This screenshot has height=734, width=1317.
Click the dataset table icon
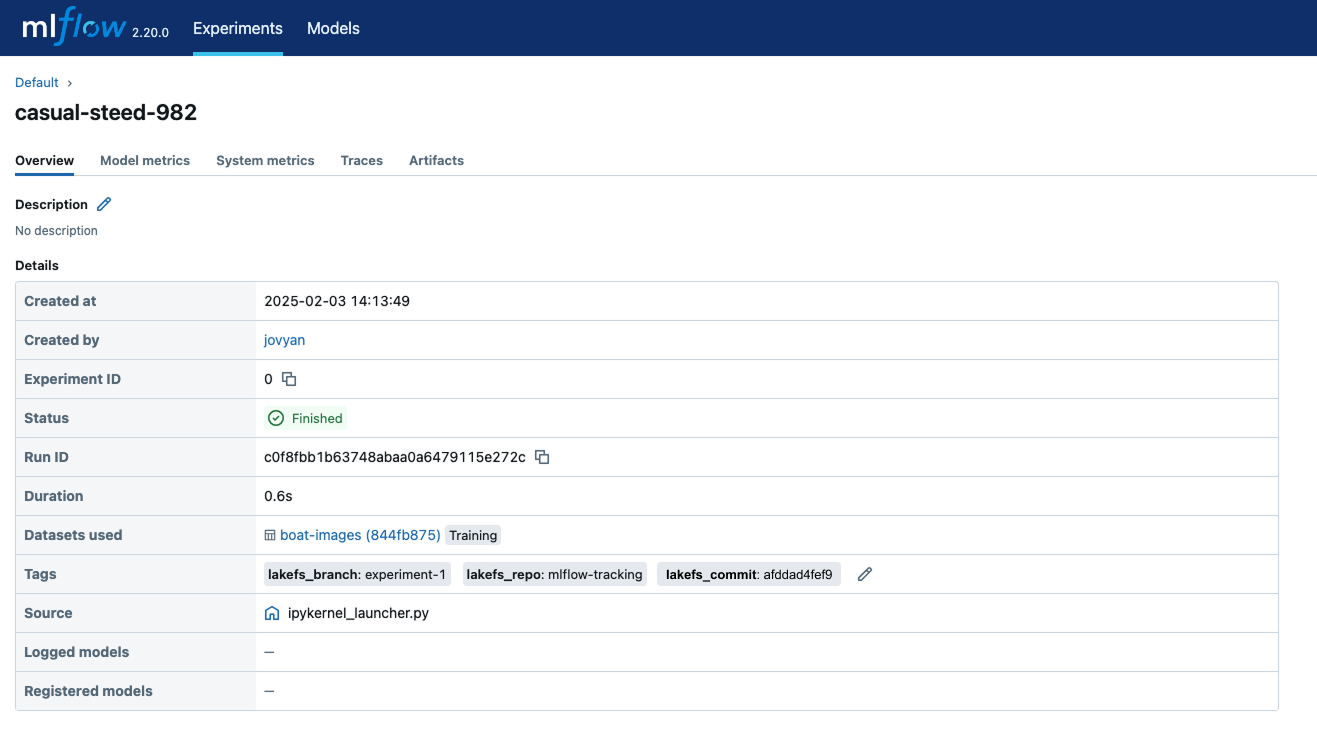pos(270,535)
